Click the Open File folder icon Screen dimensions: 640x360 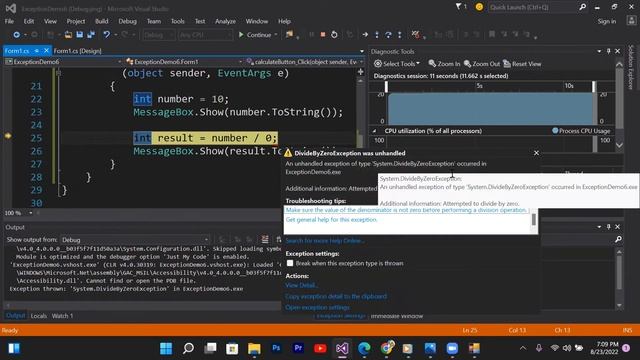(68, 35)
